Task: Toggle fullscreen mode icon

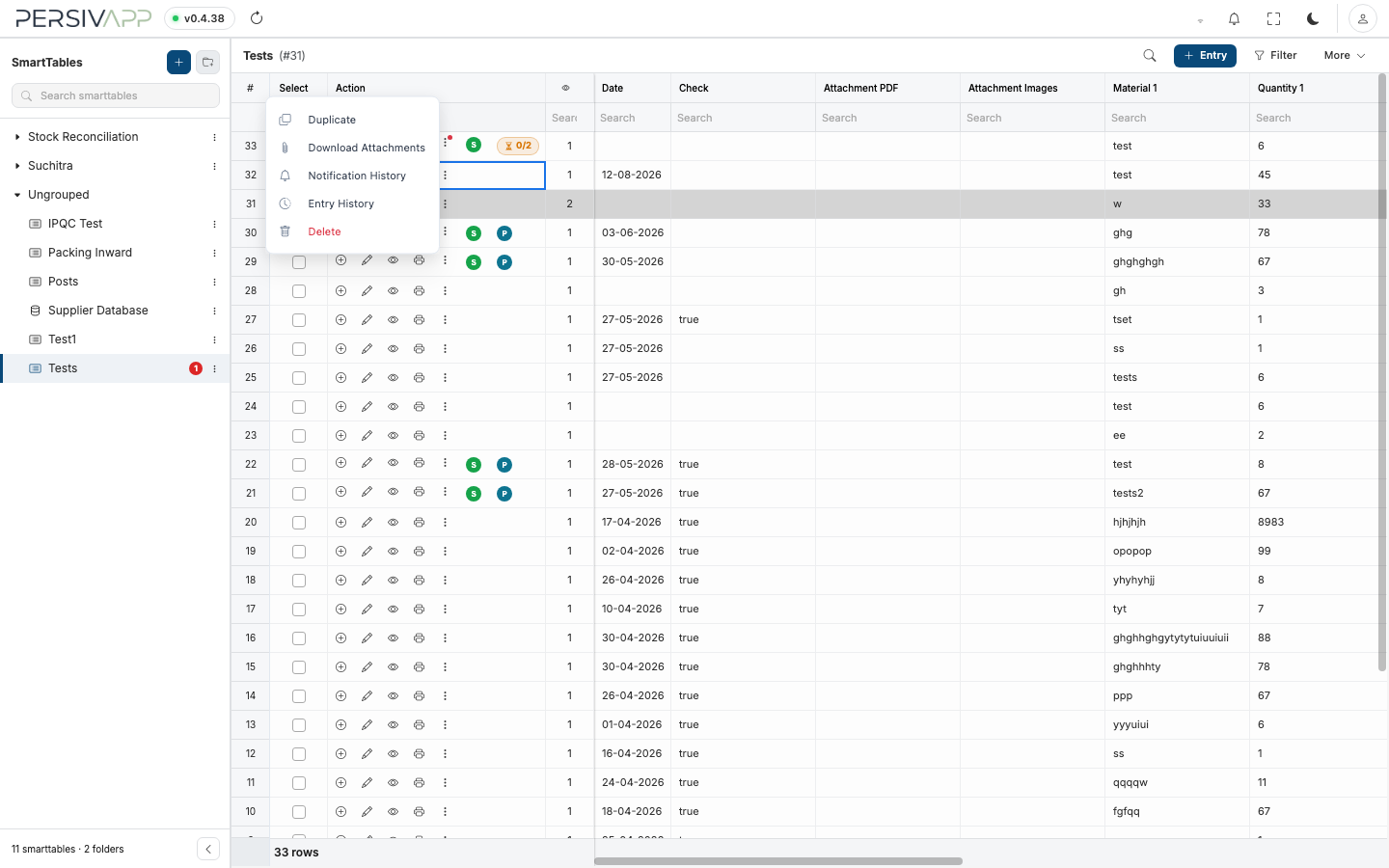Action: [1273, 18]
